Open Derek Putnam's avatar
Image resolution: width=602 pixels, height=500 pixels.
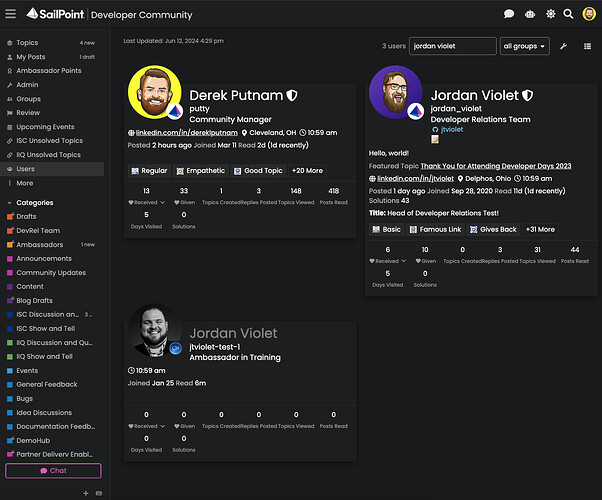click(x=154, y=92)
